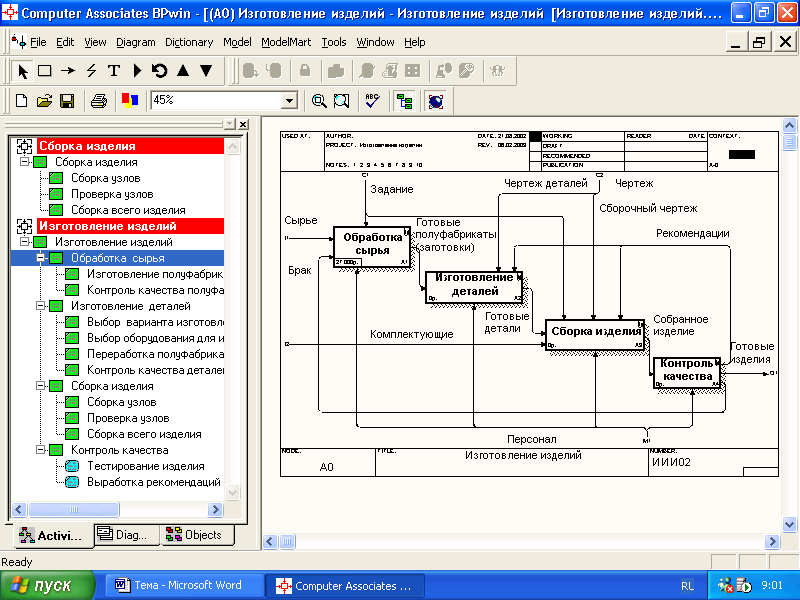Image resolution: width=800 pixels, height=600 pixels.
Task: Select the red Сборка изделия model header
Action: [130, 146]
